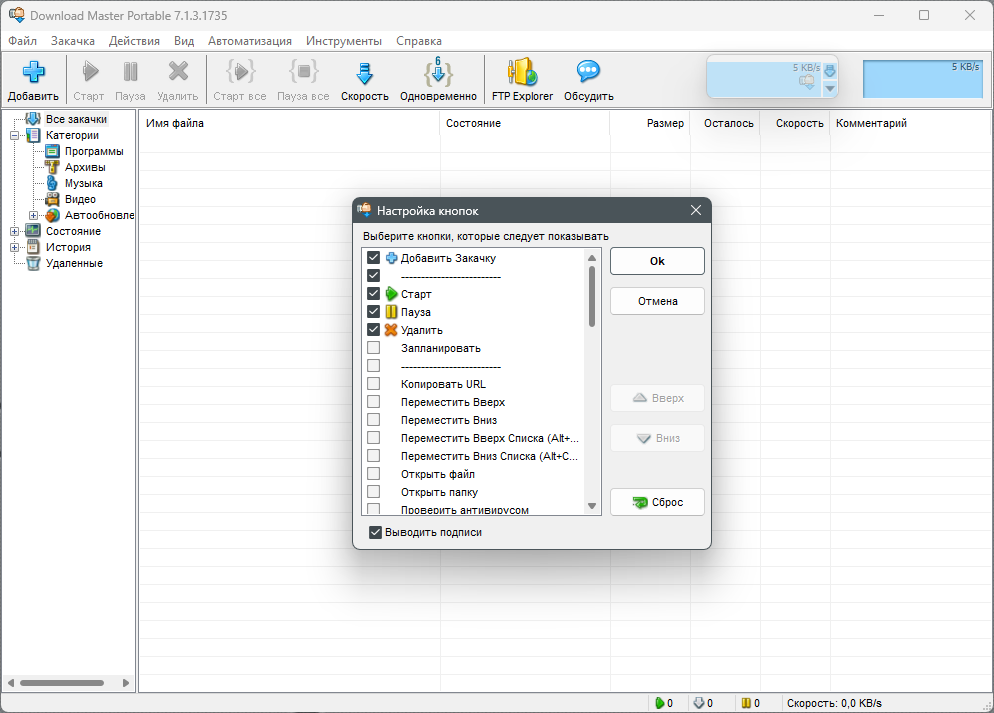This screenshot has height=713, width=994.
Task: Select the Архивы category icon
Action: [x=53, y=167]
